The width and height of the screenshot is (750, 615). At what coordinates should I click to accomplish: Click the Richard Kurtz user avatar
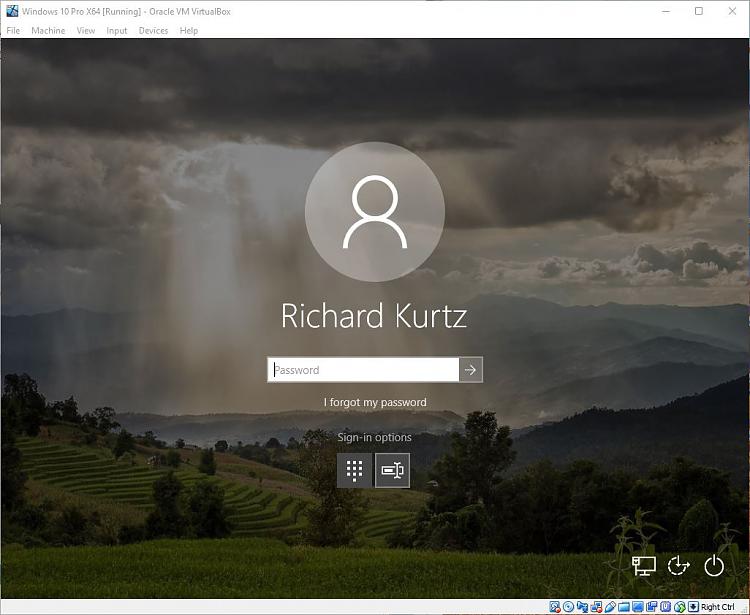[375, 212]
